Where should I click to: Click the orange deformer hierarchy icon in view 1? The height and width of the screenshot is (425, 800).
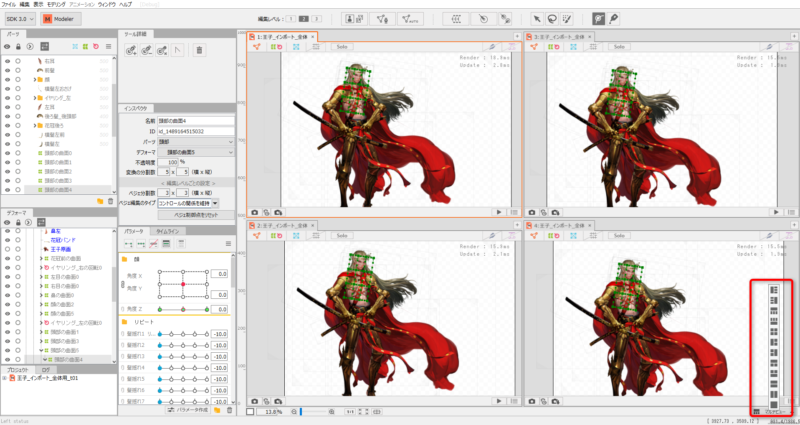(x=257, y=46)
